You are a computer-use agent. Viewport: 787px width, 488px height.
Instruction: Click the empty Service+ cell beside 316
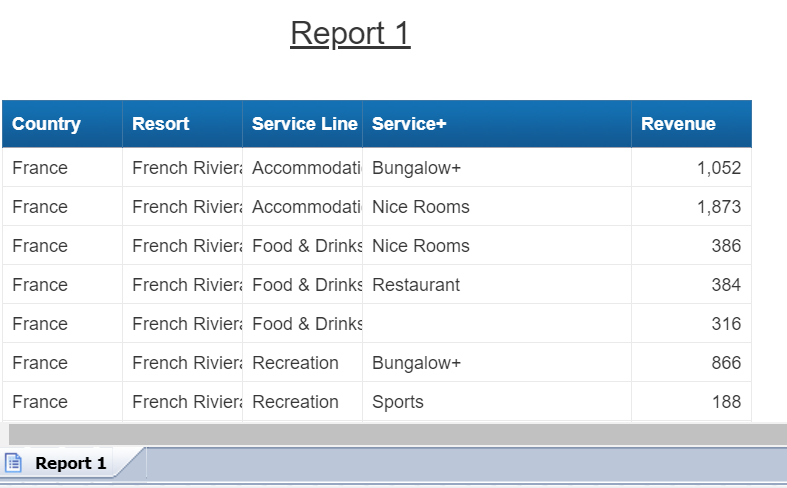496,324
